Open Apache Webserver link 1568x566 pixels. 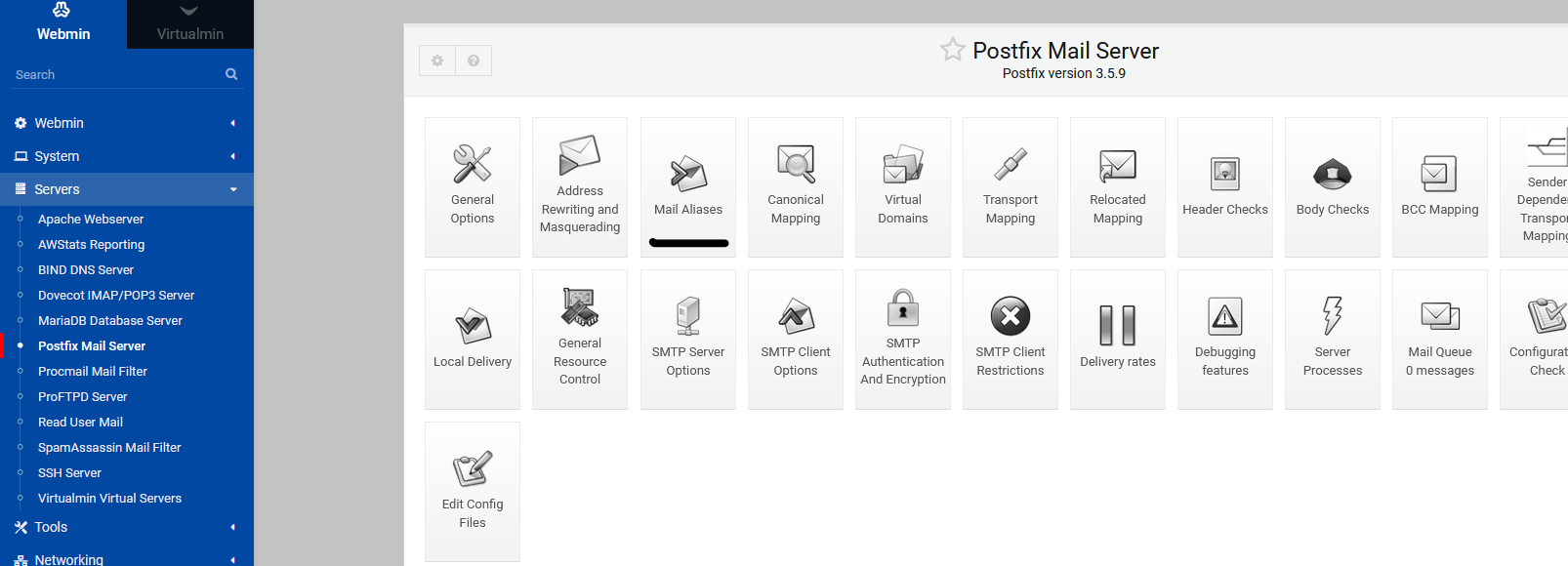[x=91, y=220]
